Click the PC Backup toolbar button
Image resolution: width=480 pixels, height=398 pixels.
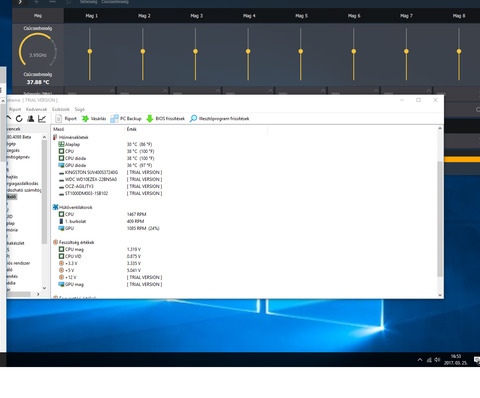[126, 118]
